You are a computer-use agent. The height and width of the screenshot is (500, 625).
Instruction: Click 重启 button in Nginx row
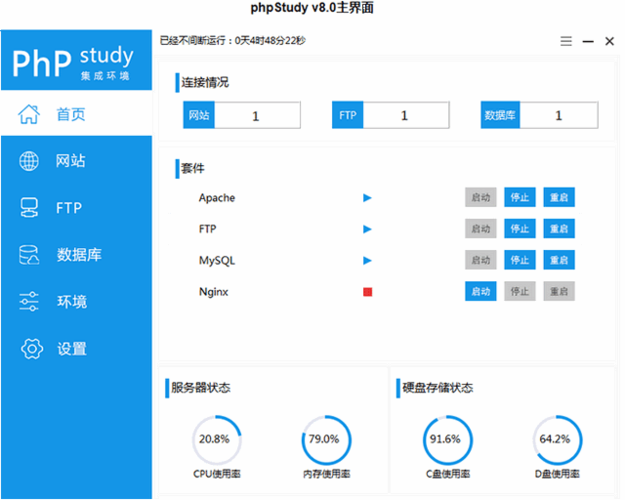coord(559,291)
